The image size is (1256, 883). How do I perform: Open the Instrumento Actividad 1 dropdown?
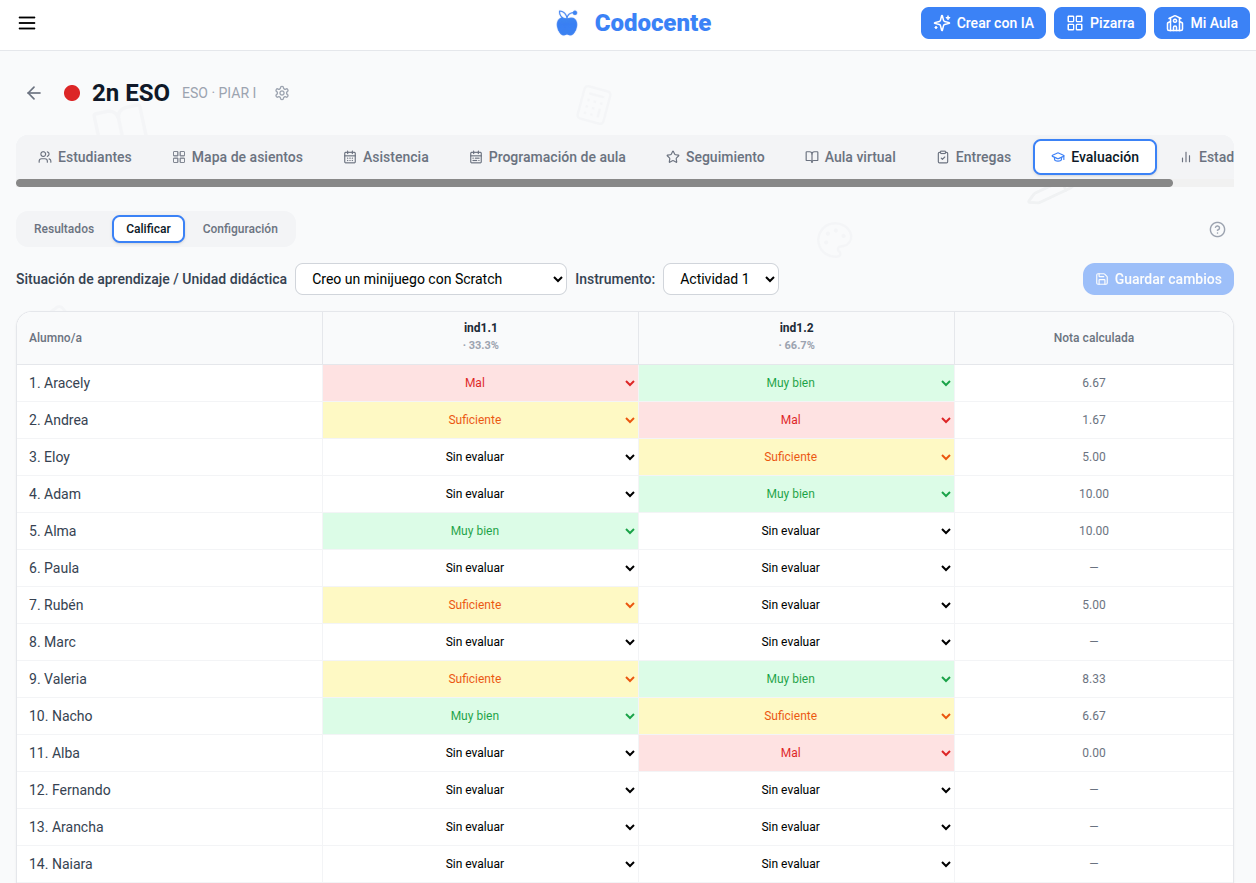click(x=721, y=279)
